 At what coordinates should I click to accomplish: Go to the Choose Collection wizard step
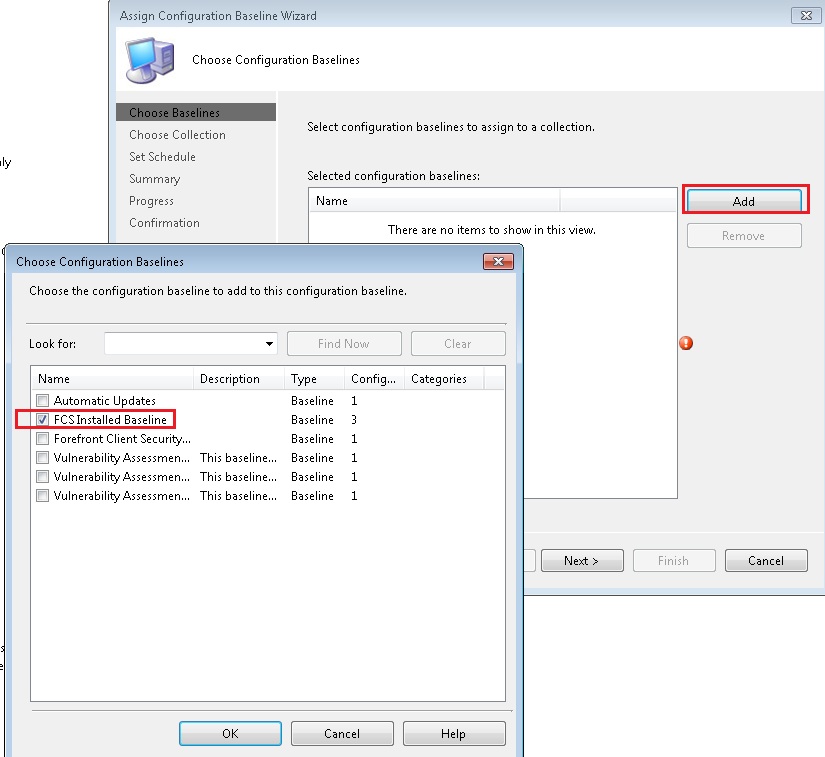(177, 134)
